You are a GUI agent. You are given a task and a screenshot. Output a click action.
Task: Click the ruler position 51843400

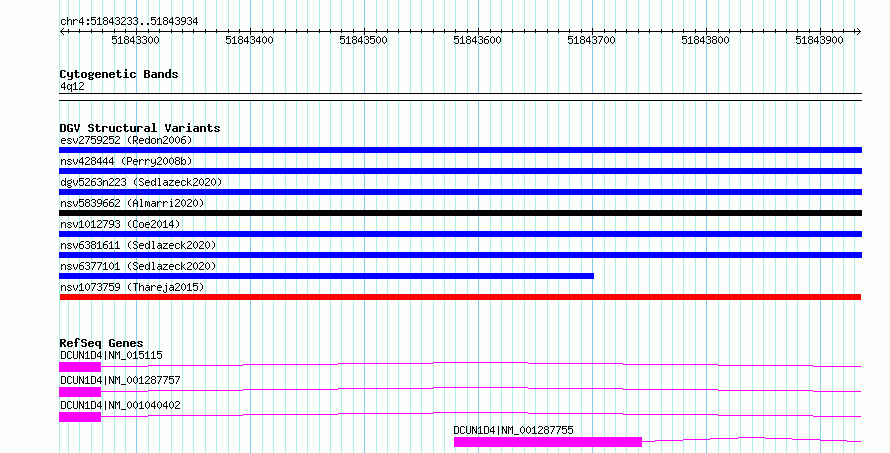coord(249,40)
